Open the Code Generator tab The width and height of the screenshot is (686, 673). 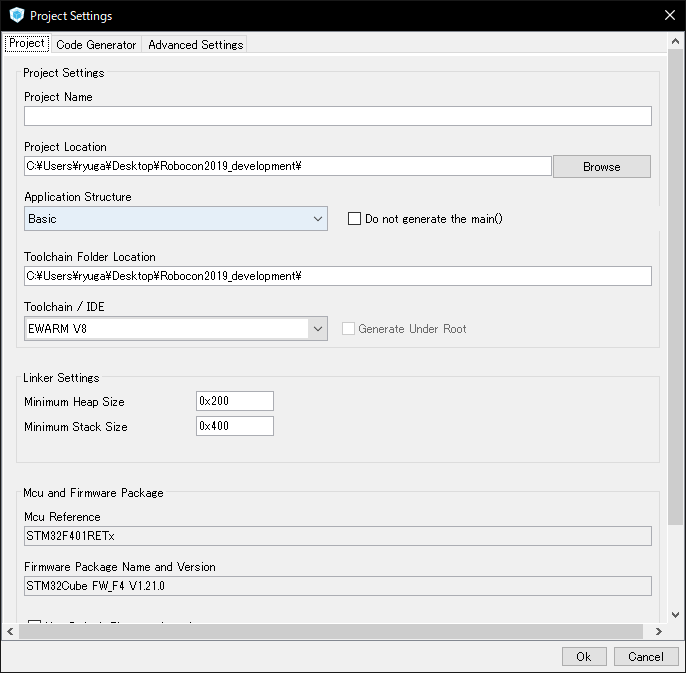96,45
